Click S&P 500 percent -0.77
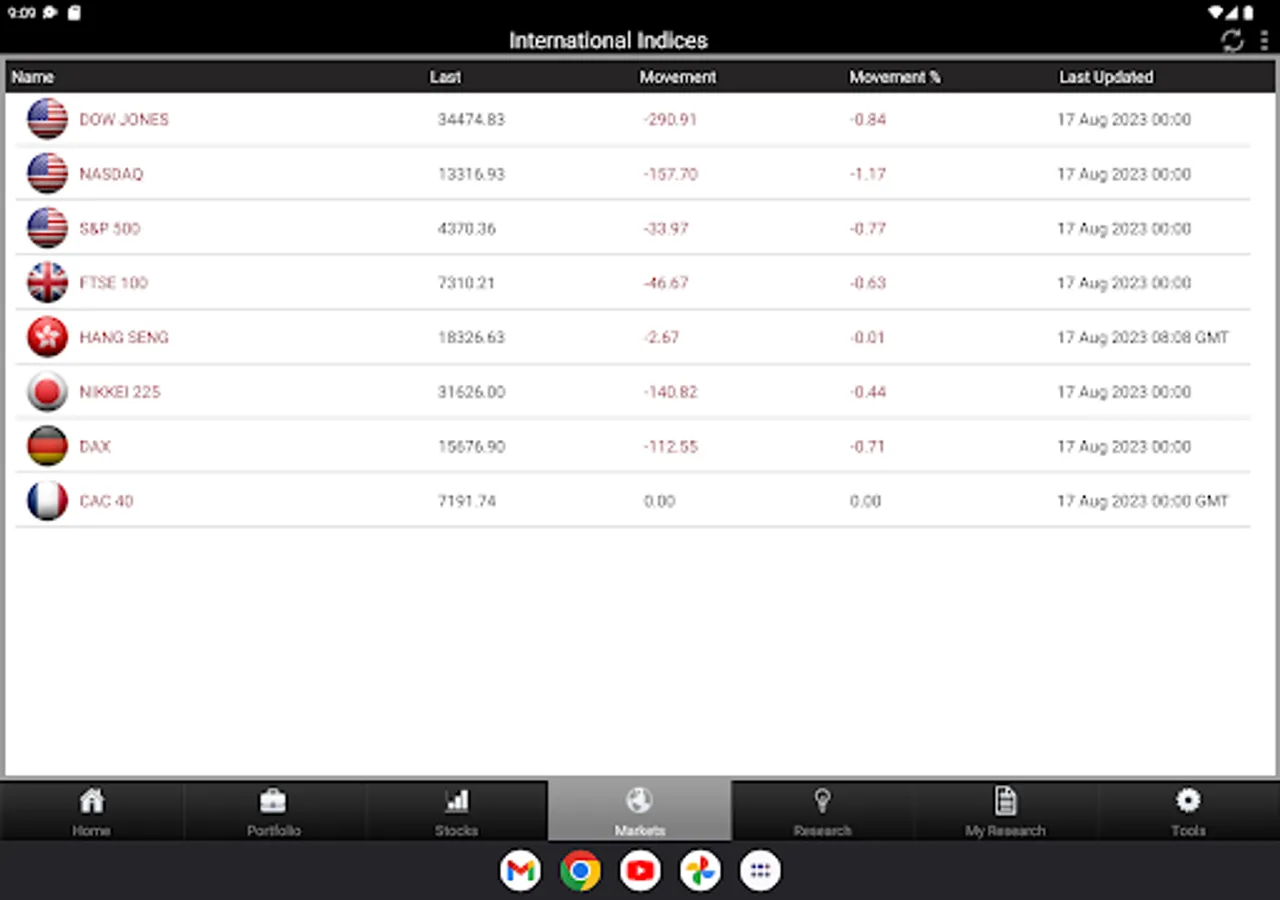Screen dimensions: 1280x900 [x=868, y=228]
